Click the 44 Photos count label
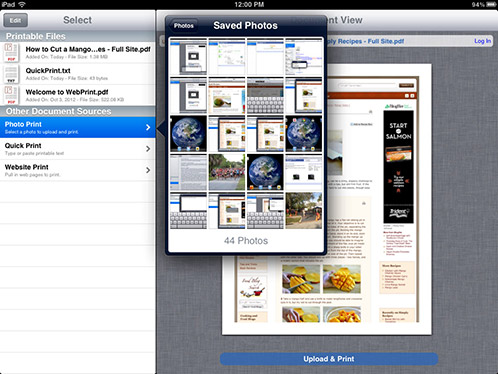Image resolution: width=498 pixels, height=374 pixels. 246,241
